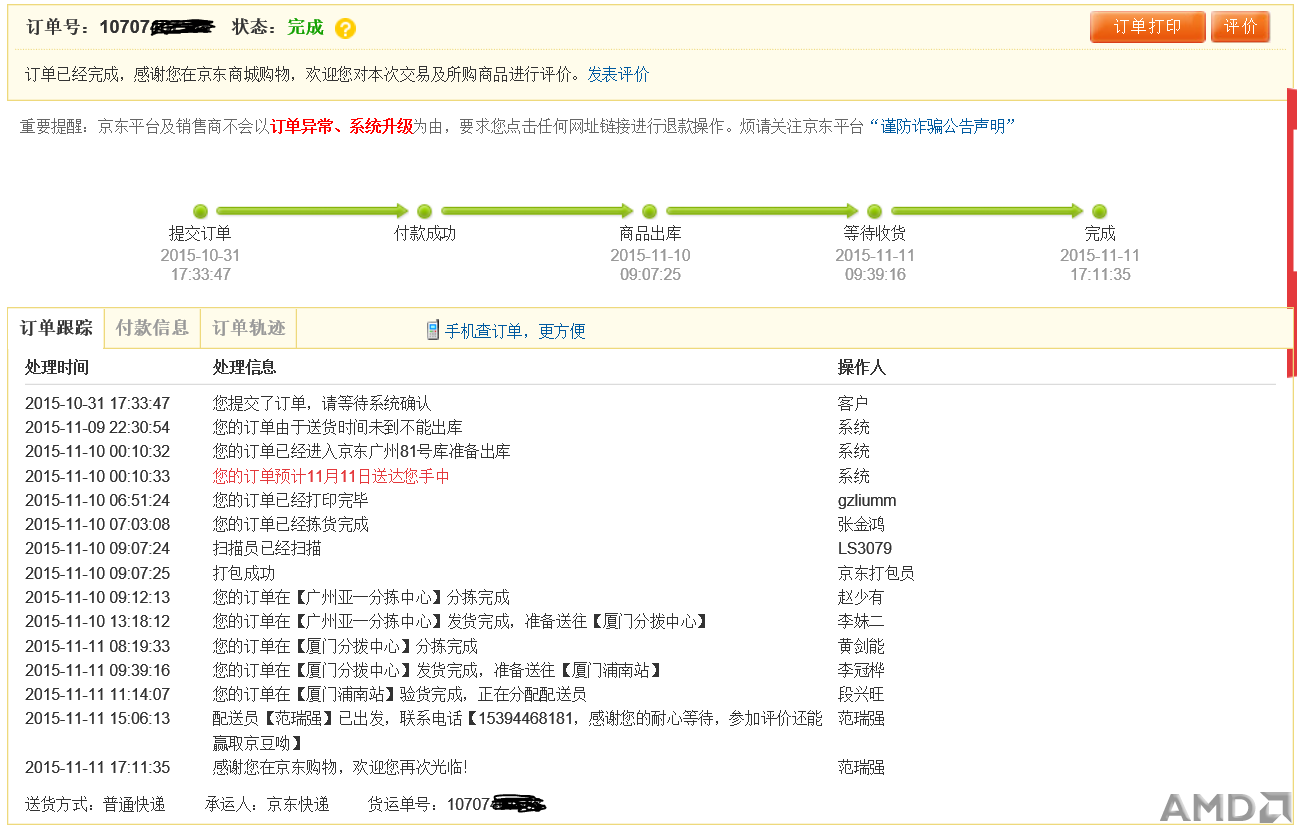Screen dimensions: 1297x828
Task: Click timestamp 2015-11-09 22:30:54
Action: coord(97,427)
